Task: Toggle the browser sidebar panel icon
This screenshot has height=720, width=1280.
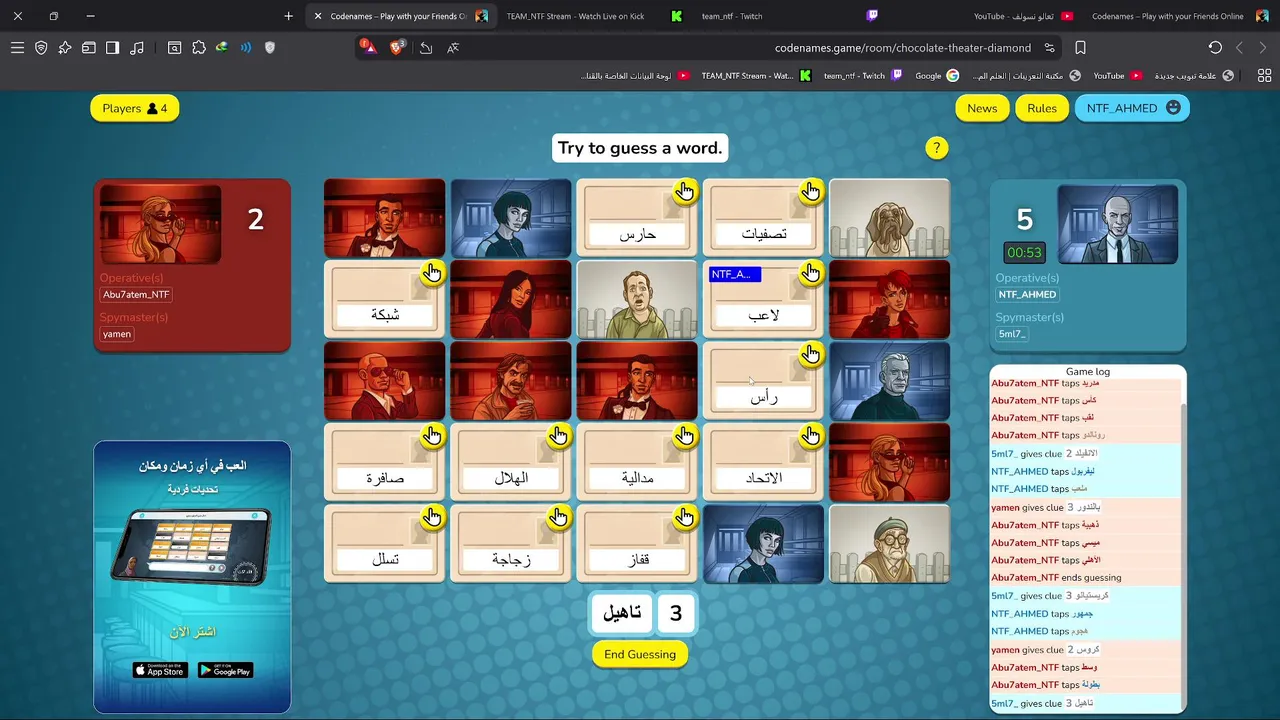Action: coord(112,48)
